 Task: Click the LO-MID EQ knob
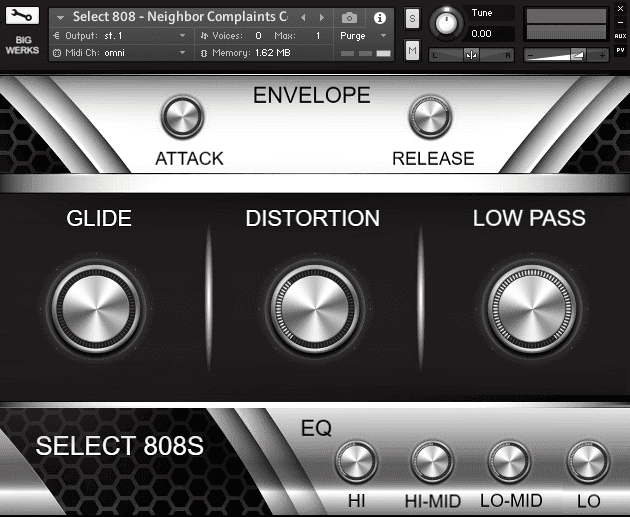(x=509, y=462)
